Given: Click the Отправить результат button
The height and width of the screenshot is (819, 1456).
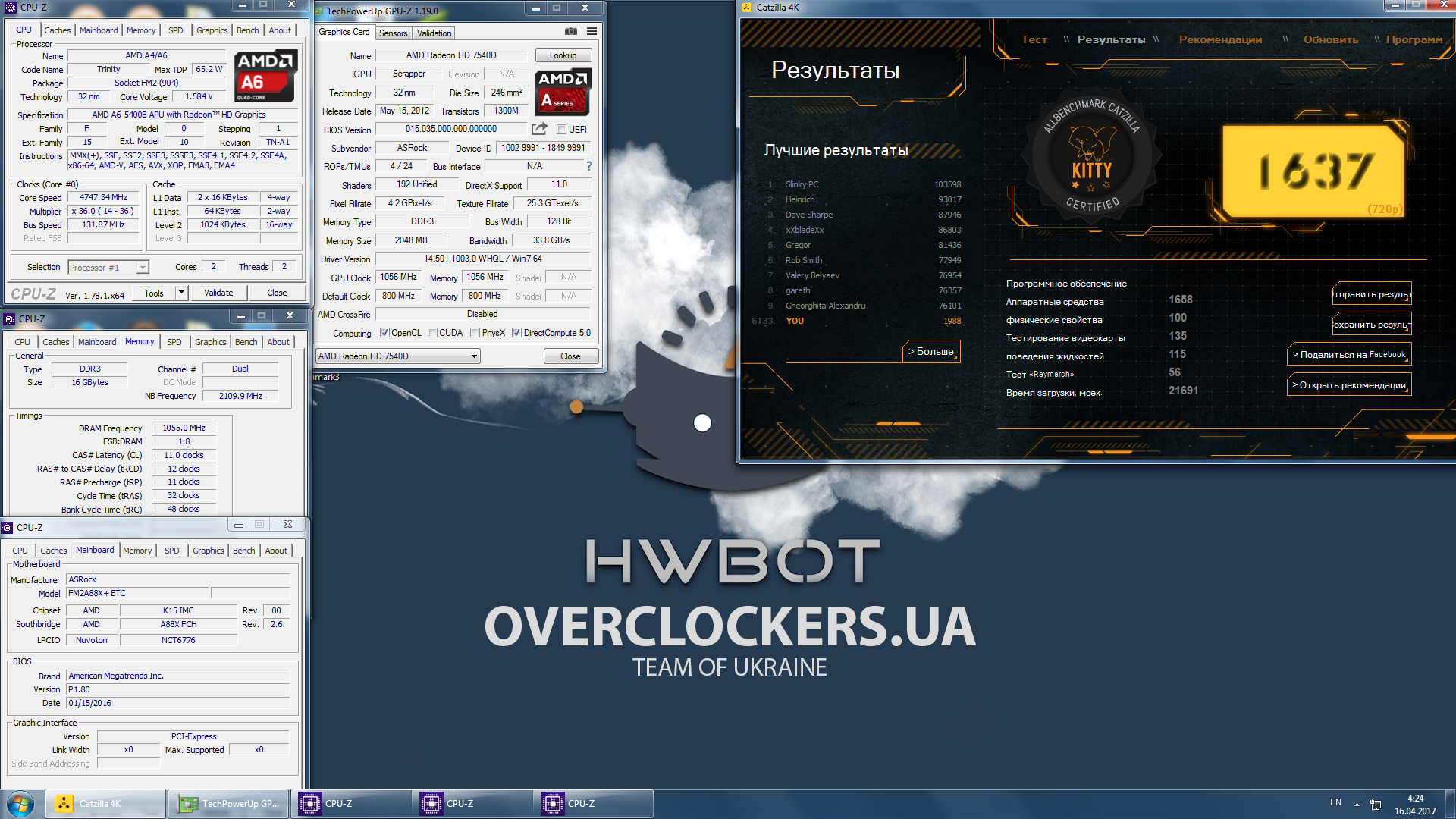Looking at the screenshot, I should [x=1372, y=294].
